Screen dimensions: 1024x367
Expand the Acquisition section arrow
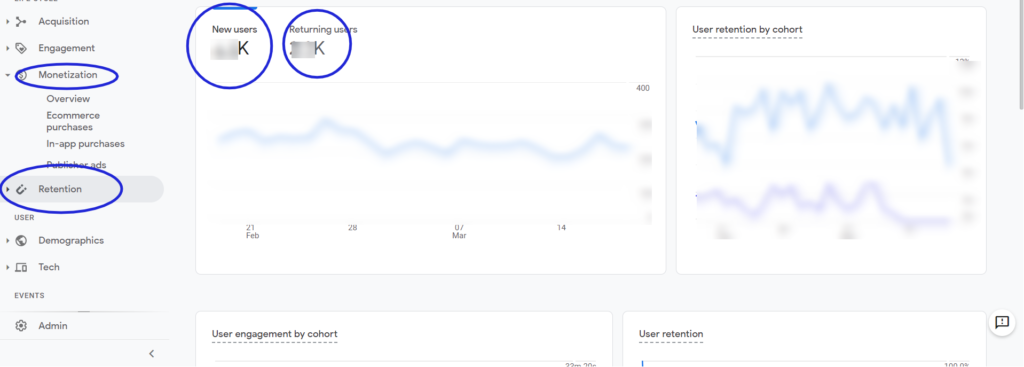tap(8, 22)
